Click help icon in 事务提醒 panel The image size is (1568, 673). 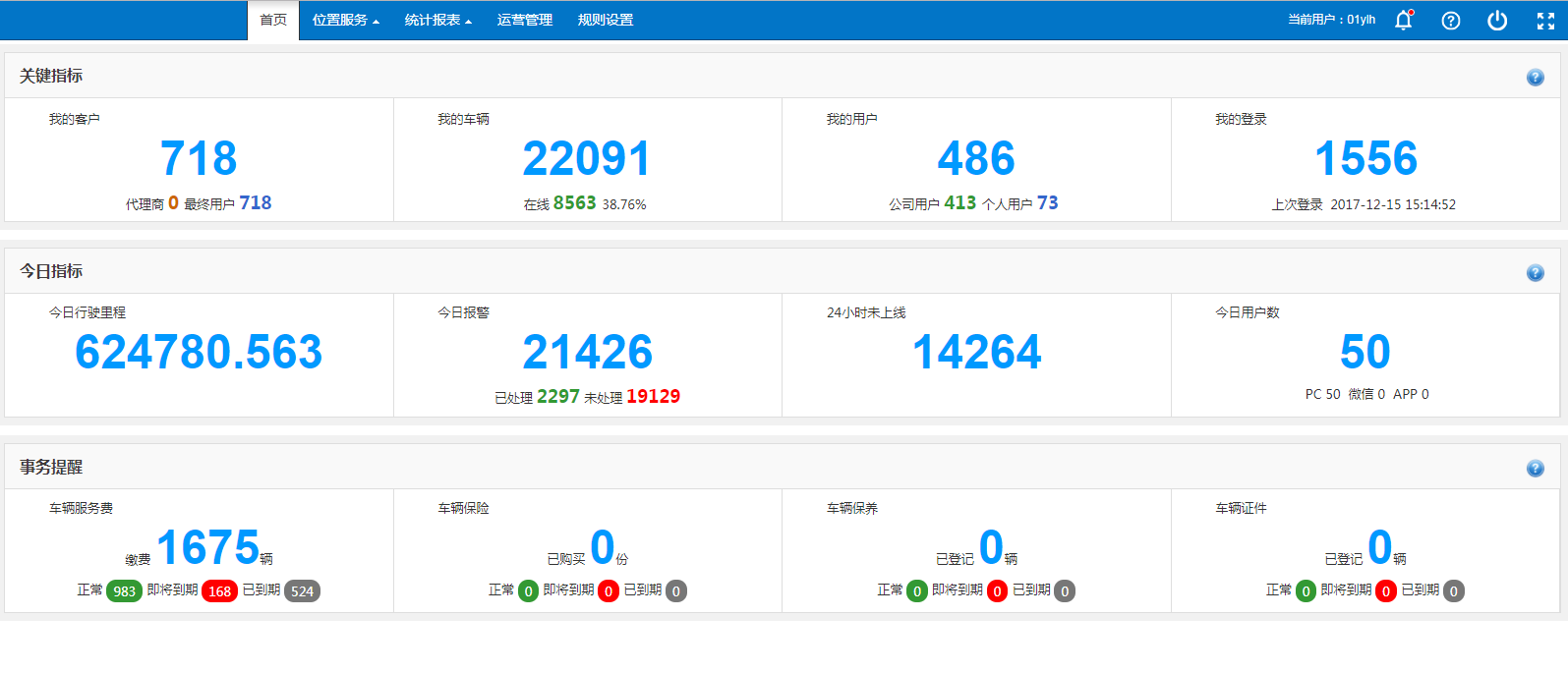point(1536,469)
